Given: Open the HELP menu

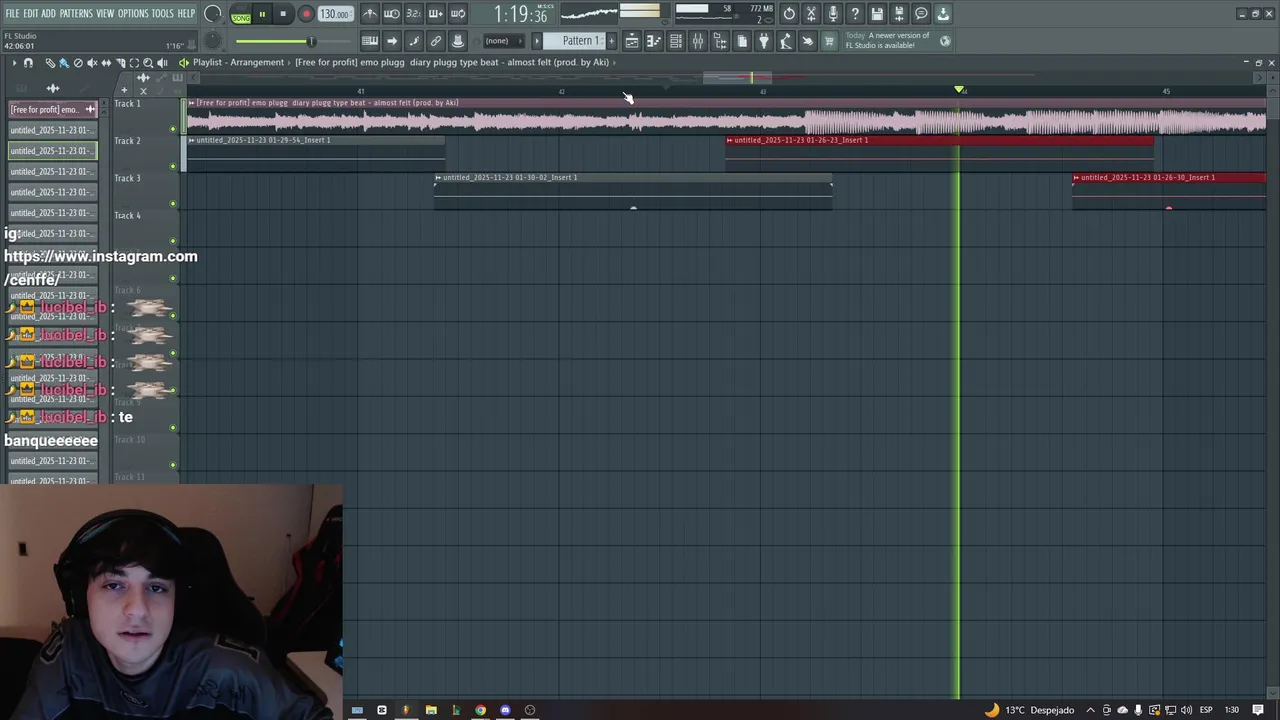Looking at the screenshot, I should coord(187,13).
